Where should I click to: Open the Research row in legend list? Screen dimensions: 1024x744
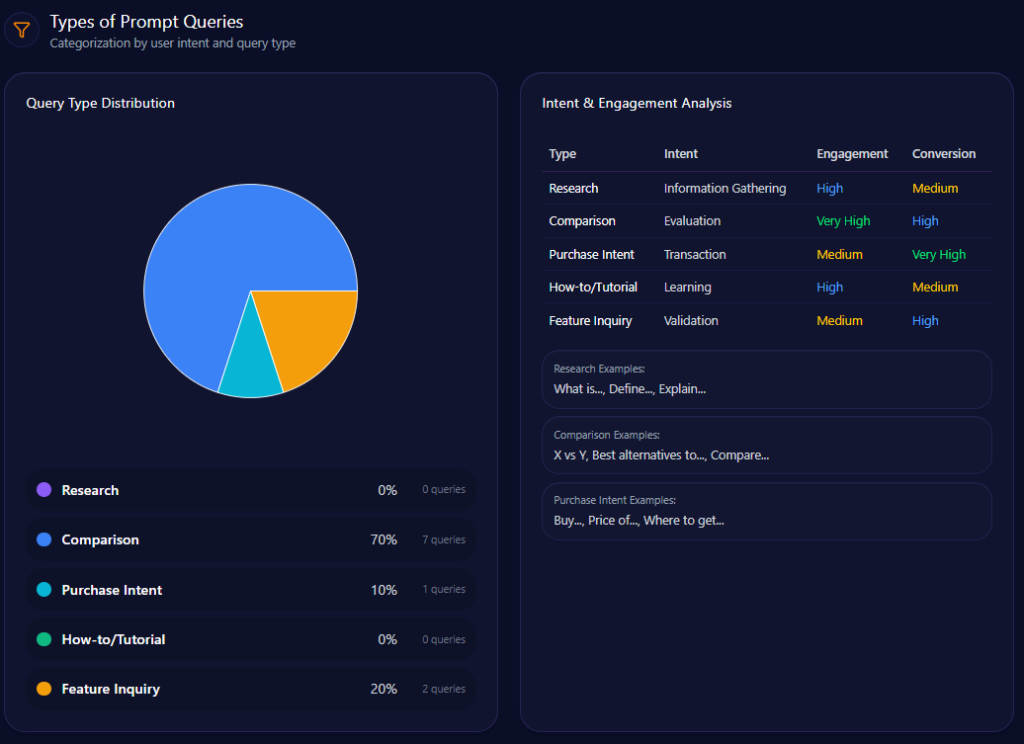coord(250,490)
